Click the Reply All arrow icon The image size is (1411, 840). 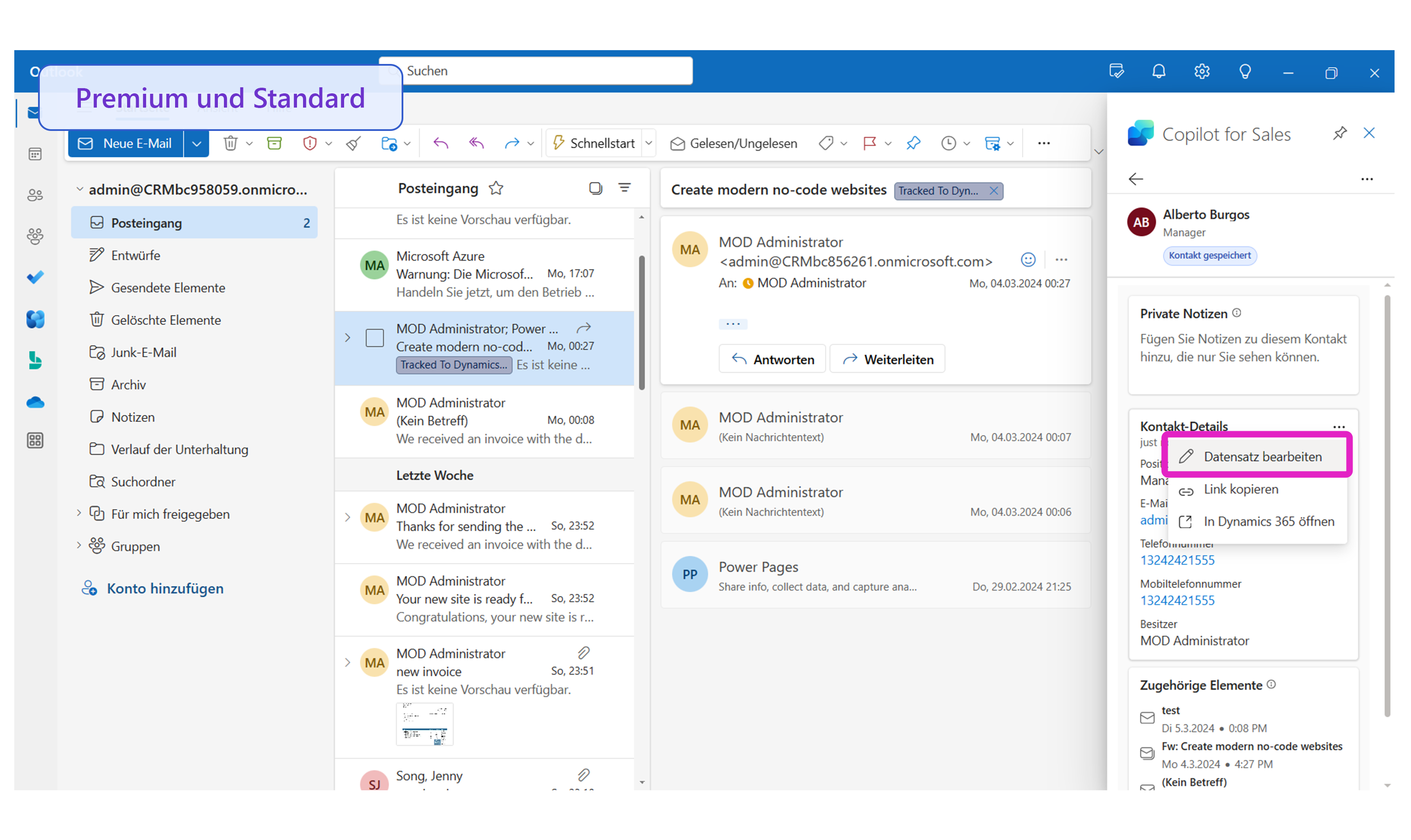click(476, 143)
